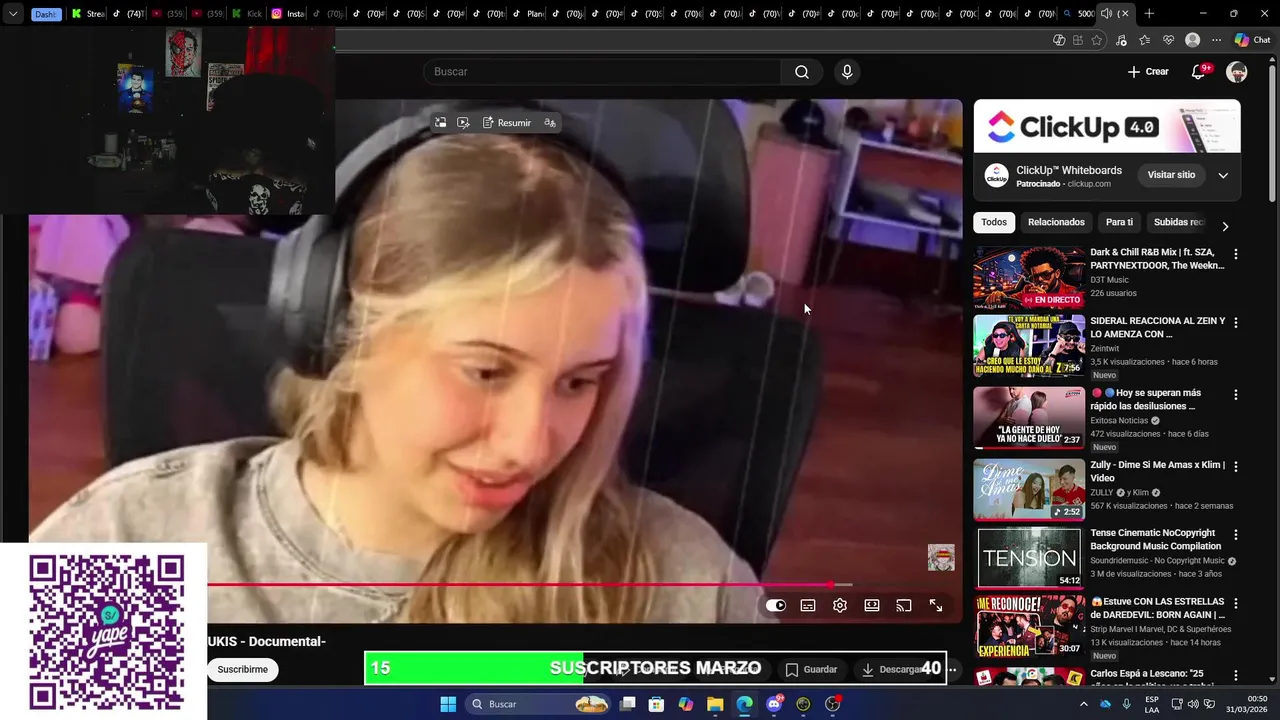Image resolution: width=1280 pixels, height=720 pixels.
Task: Activate voice search microphone
Action: click(x=847, y=72)
